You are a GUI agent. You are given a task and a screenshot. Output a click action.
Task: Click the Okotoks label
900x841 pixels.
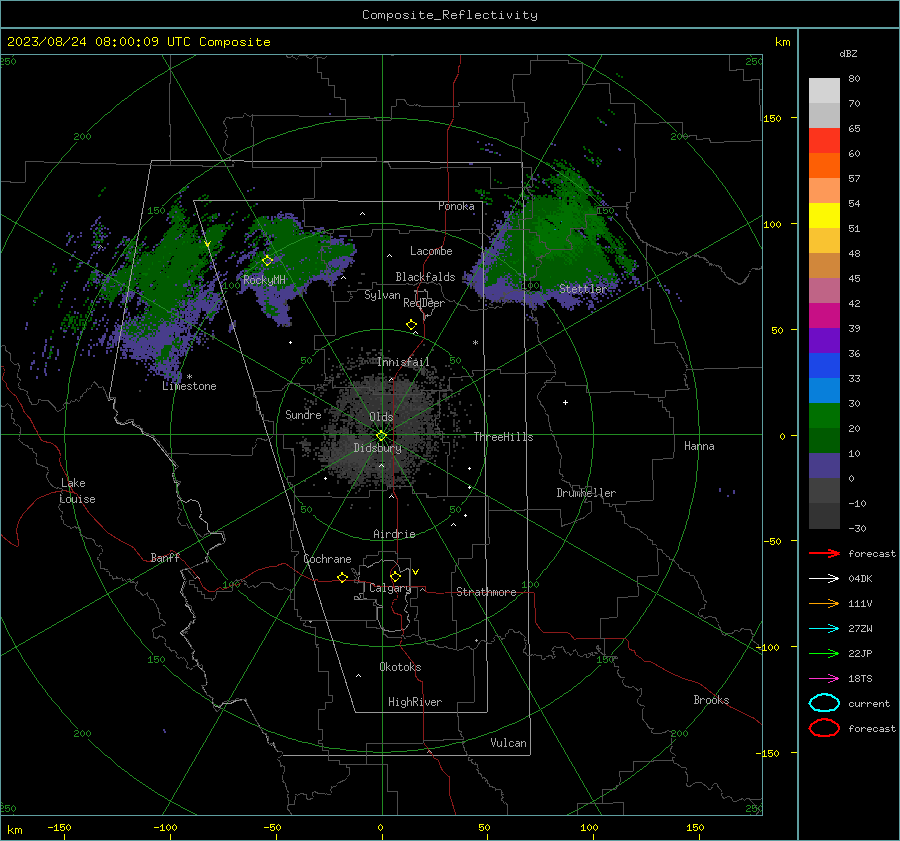[400, 667]
